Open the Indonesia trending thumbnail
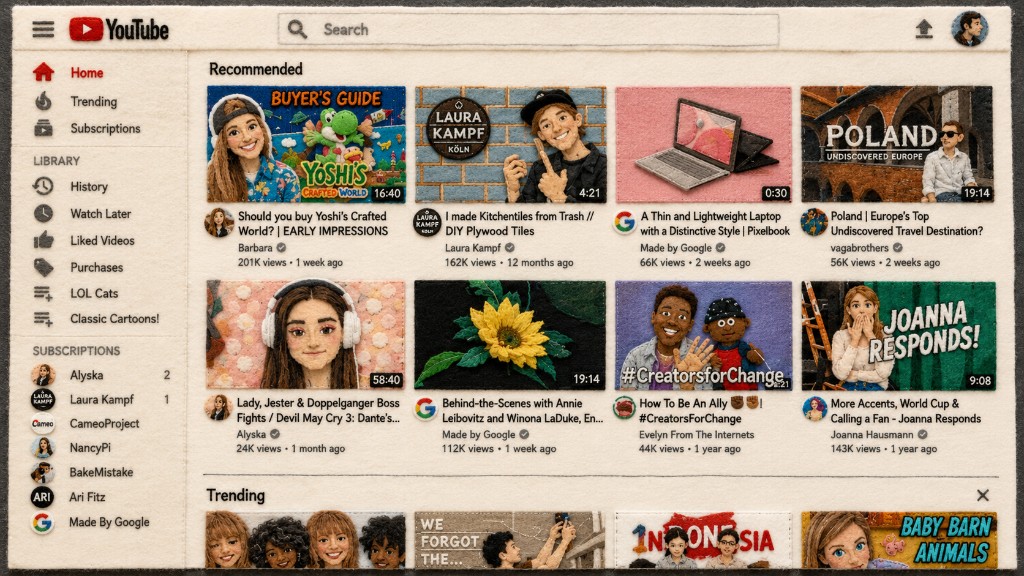The width and height of the screenshot is (1024, 576). click(x=703, y=540)
